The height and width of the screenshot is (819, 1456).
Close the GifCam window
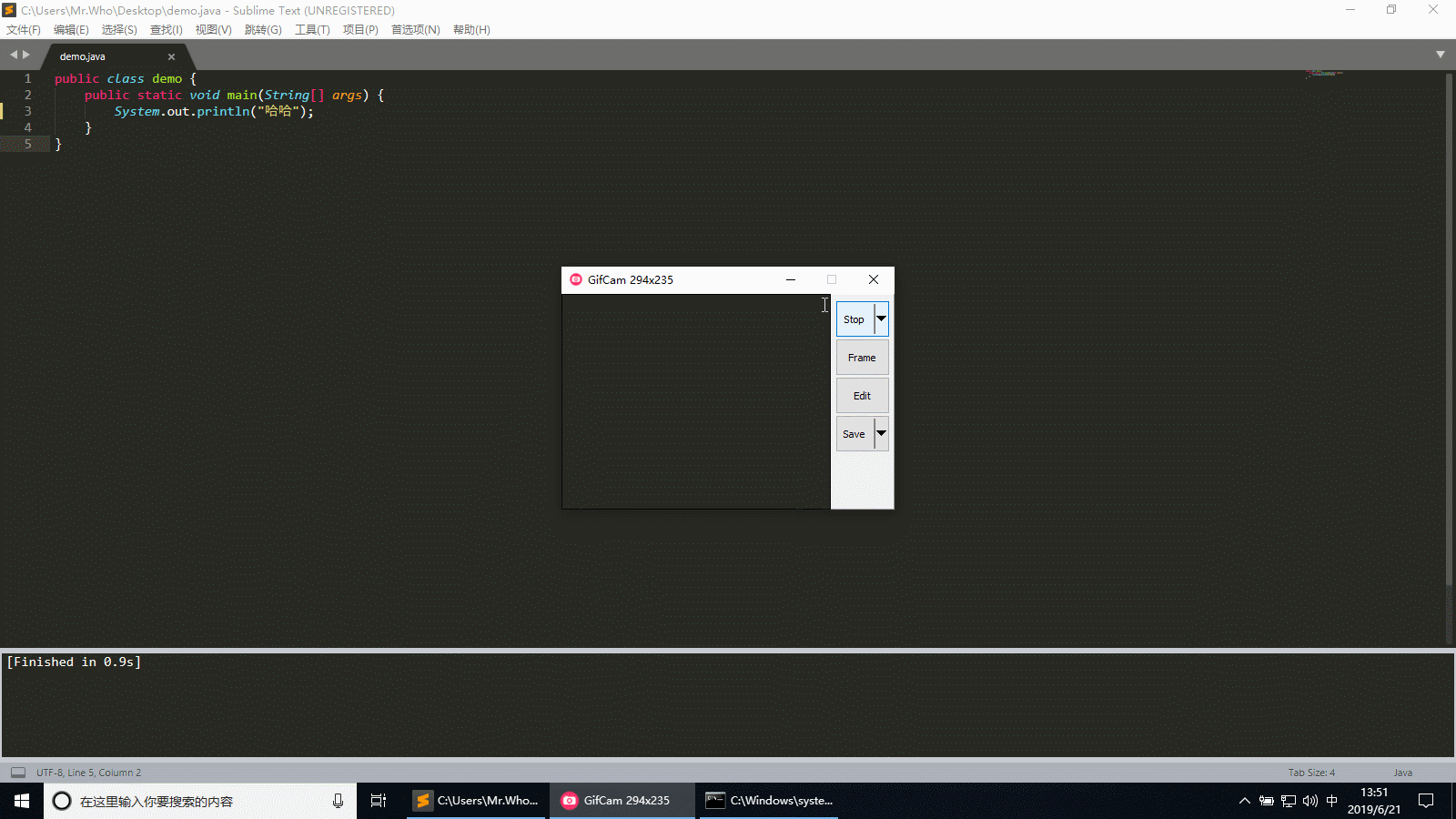coord(874,279)
